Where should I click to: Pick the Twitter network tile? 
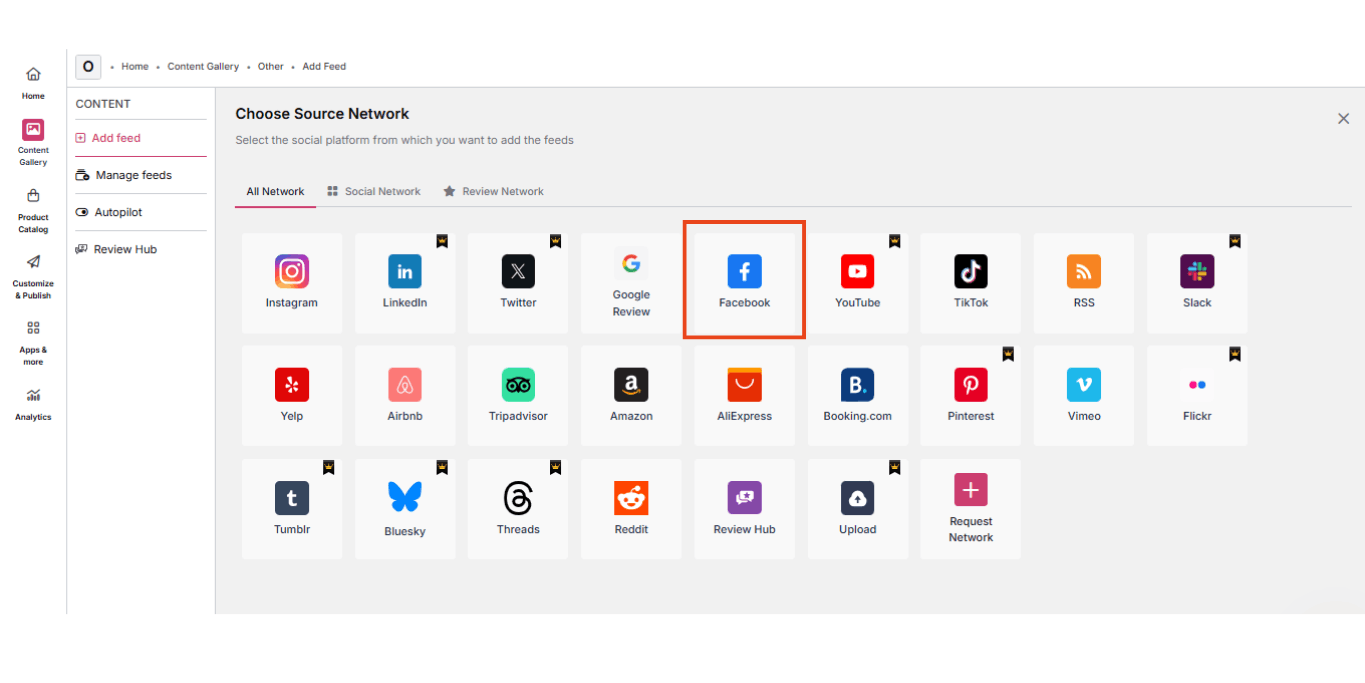tap(518, 283)
